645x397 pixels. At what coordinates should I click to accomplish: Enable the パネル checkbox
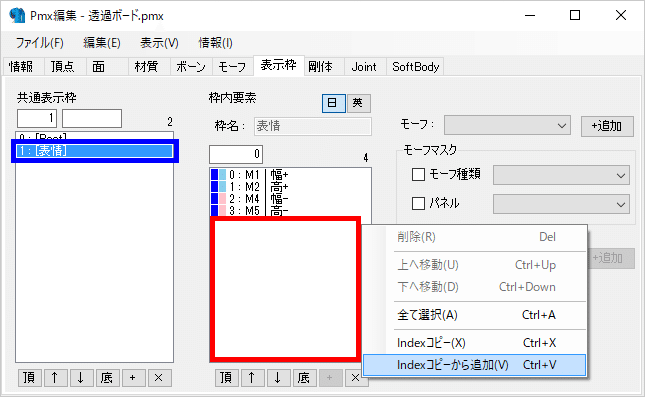click(418, 203)
